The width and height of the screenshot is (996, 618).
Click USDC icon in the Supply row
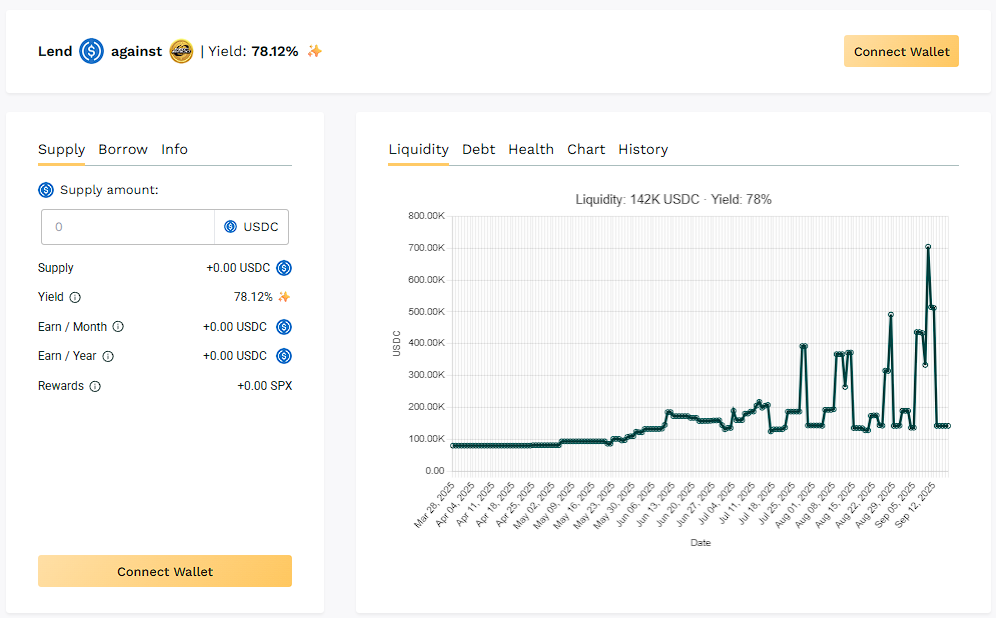click(284, 268)
